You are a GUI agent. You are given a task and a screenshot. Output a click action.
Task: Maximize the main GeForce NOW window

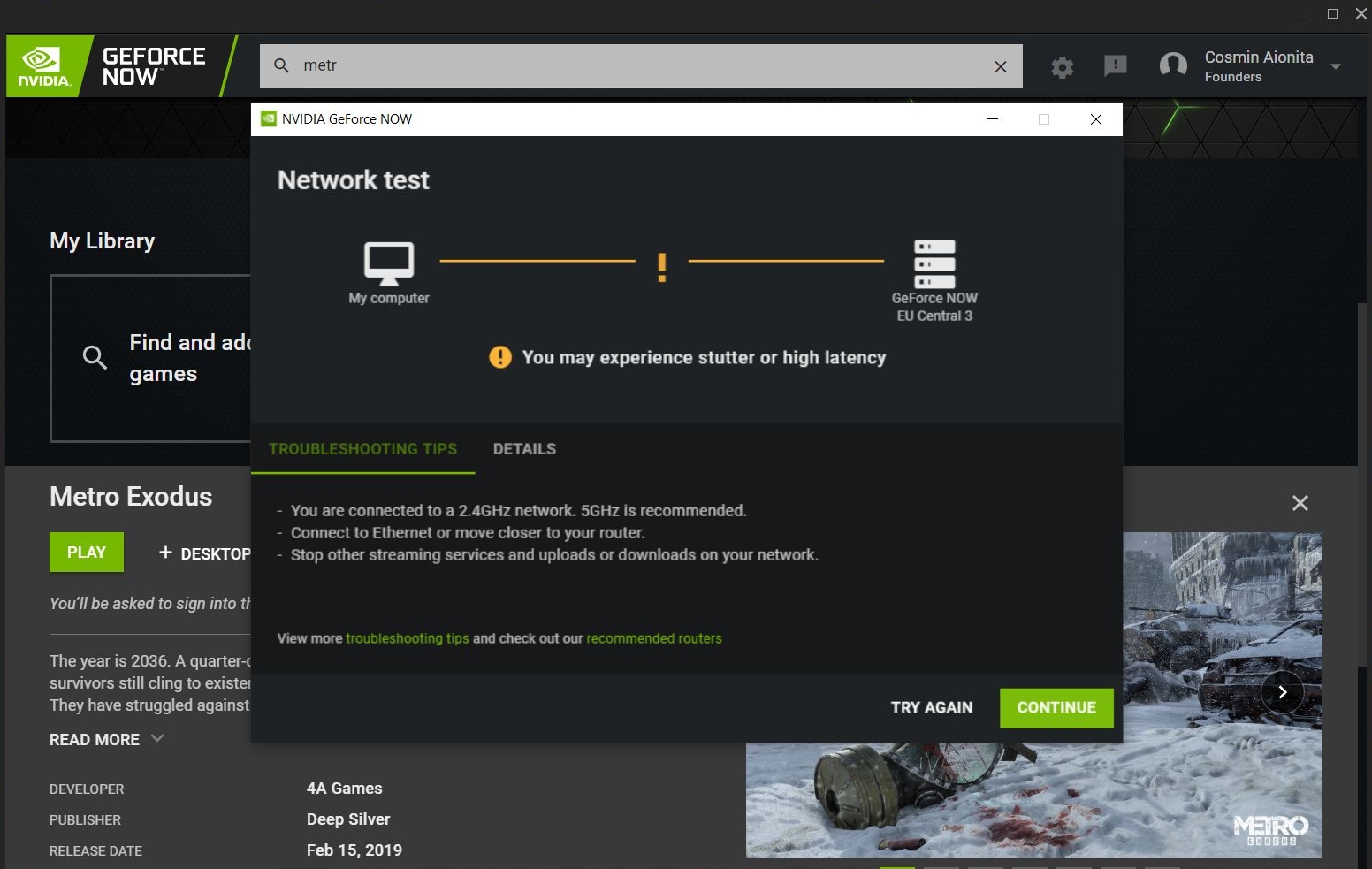(x=1332, y=13)
